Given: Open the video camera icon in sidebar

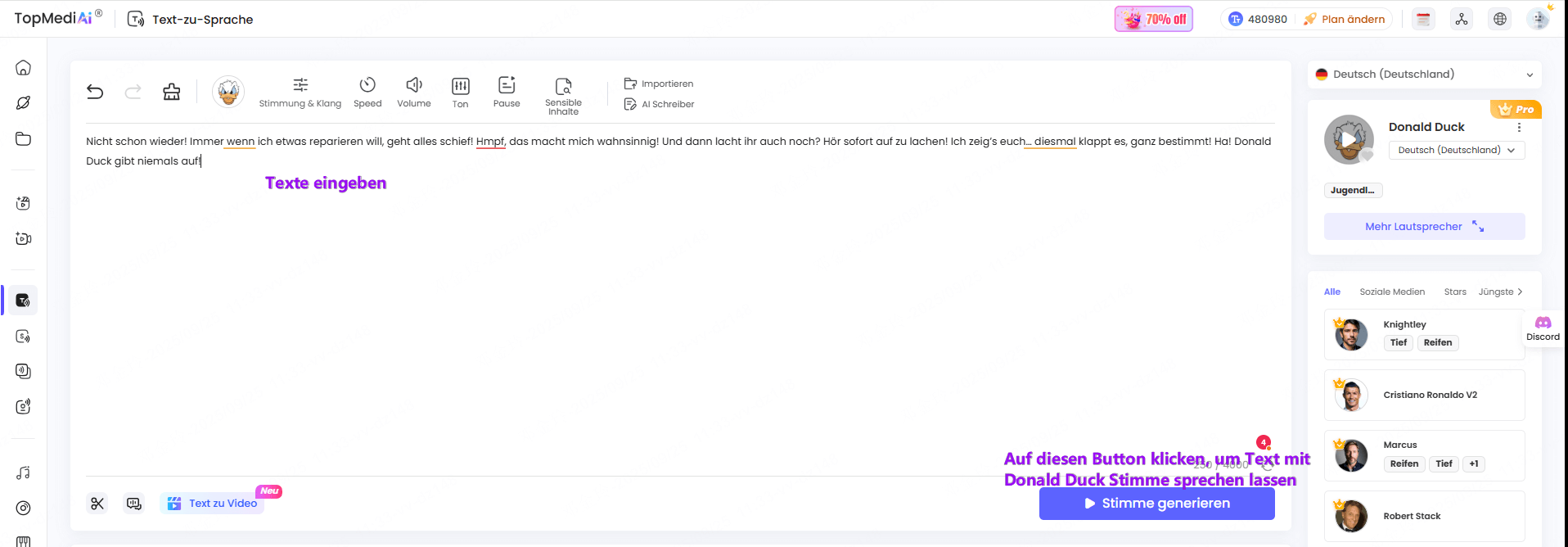Looking at the screenshot, I should tap(24, 238).
